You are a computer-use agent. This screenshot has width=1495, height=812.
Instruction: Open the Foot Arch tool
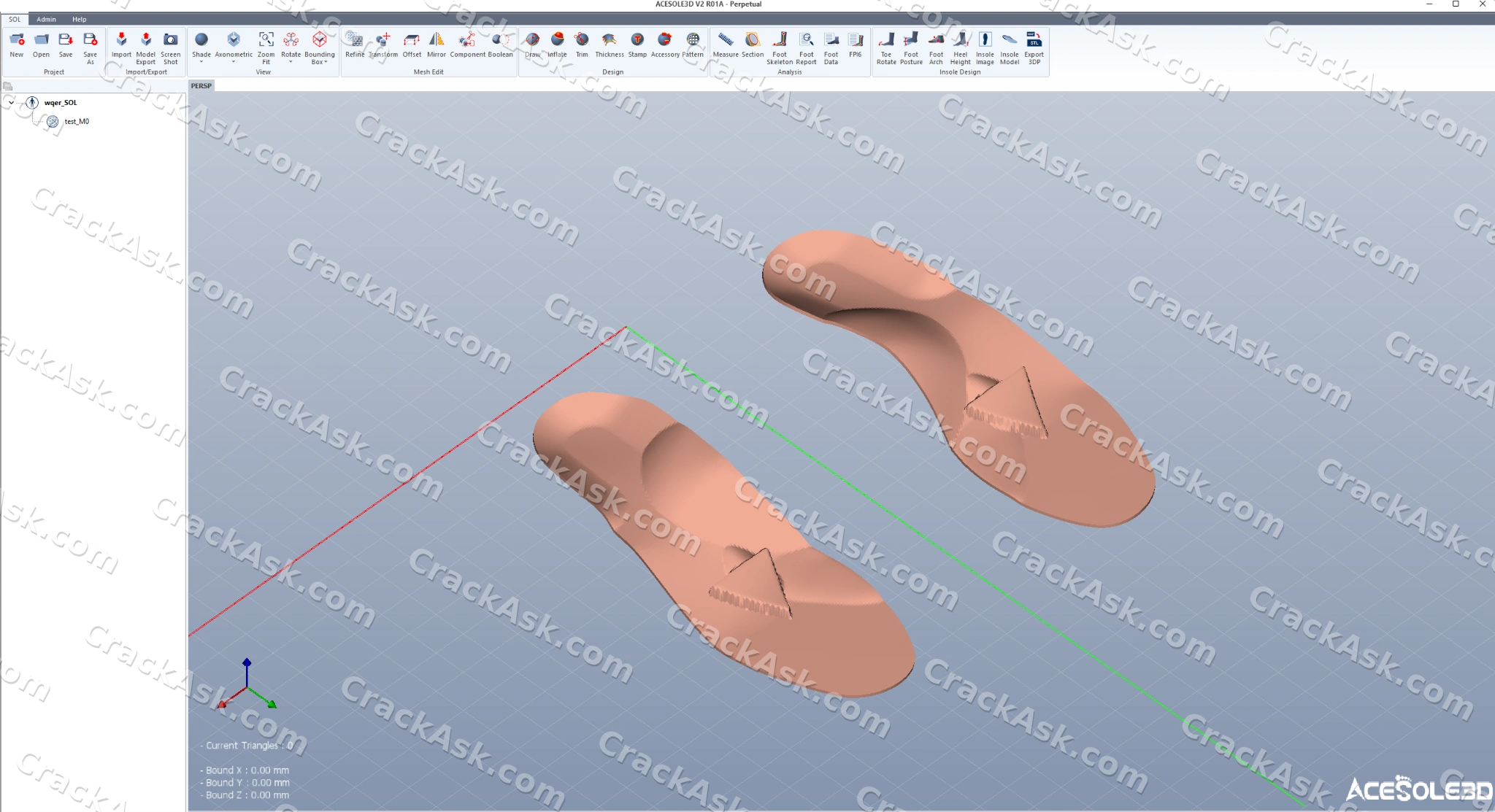936,48
